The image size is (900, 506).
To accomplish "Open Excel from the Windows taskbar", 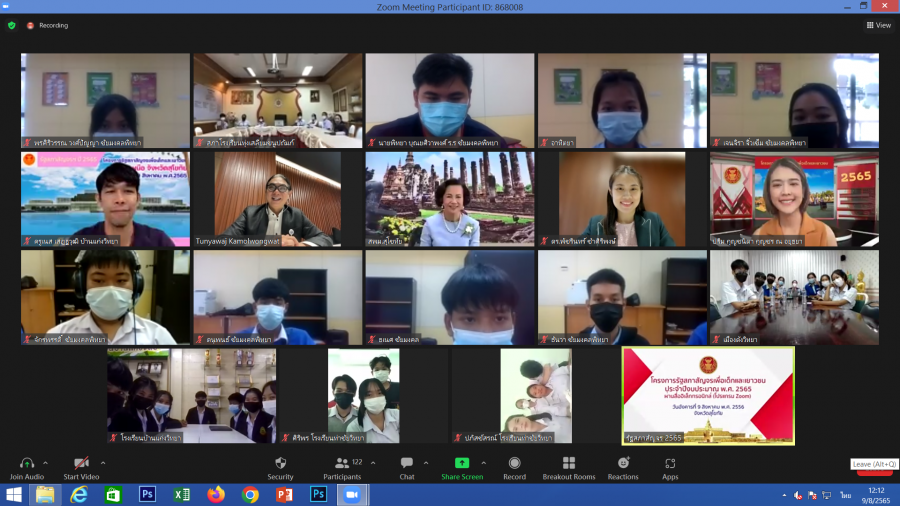I will (181, 494).
